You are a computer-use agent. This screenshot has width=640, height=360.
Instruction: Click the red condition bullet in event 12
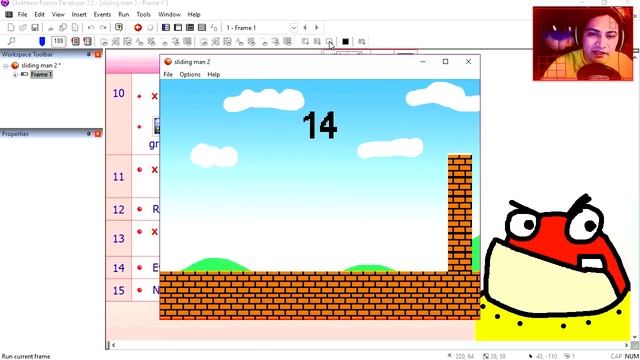pos(140,209)
